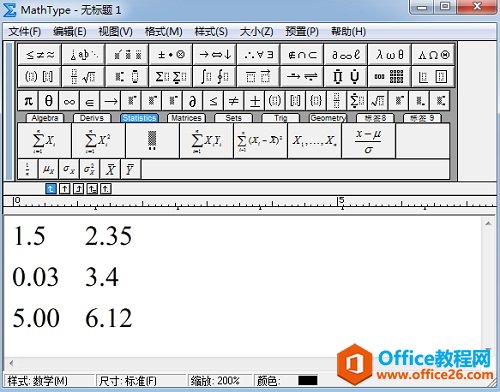Open the 格式(M) menu
Image resolution: width=500 pixels, height=392 pixels.
(163, 32)
